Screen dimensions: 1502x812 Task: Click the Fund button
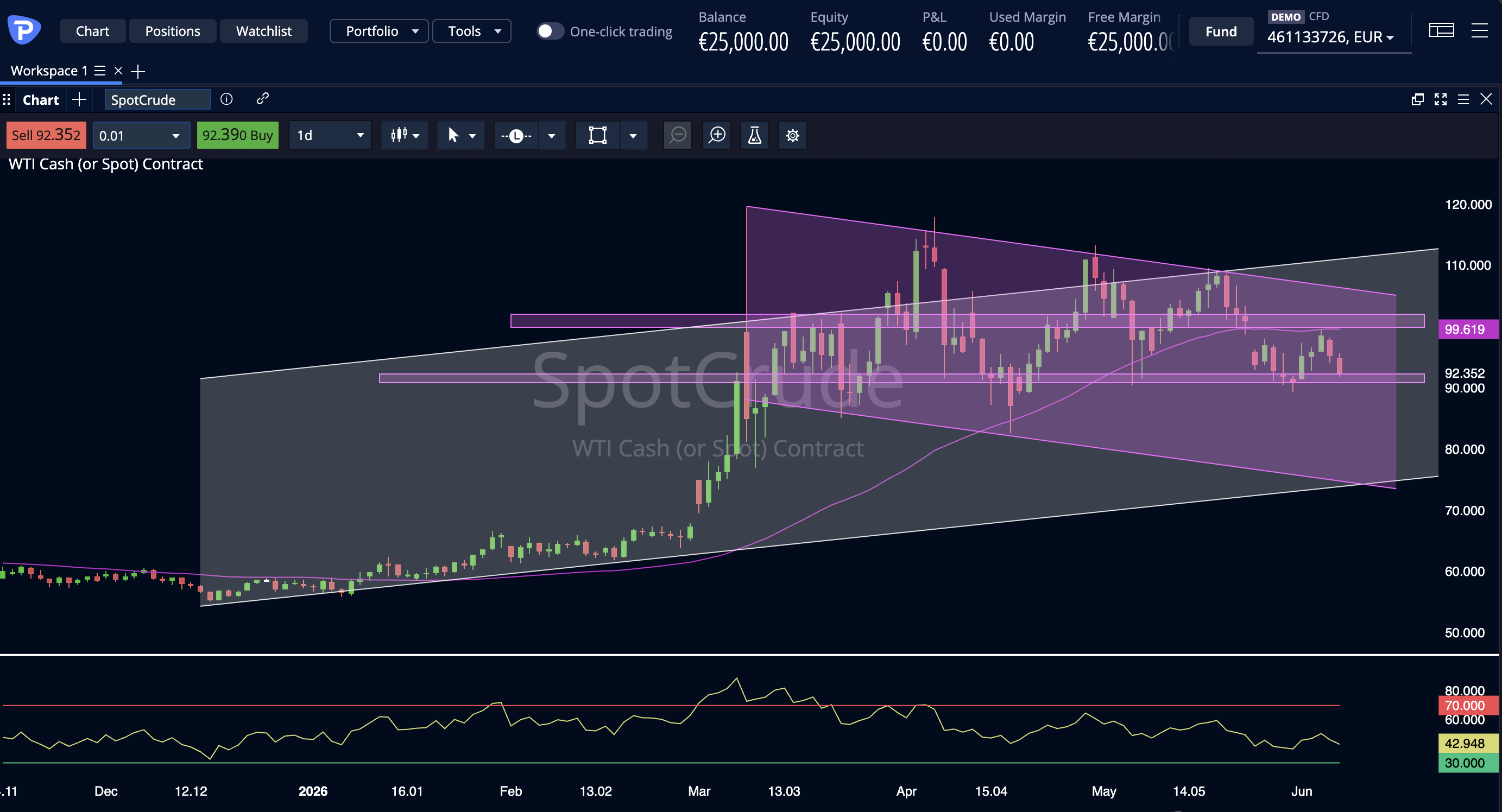click(x=1221, y=31)
